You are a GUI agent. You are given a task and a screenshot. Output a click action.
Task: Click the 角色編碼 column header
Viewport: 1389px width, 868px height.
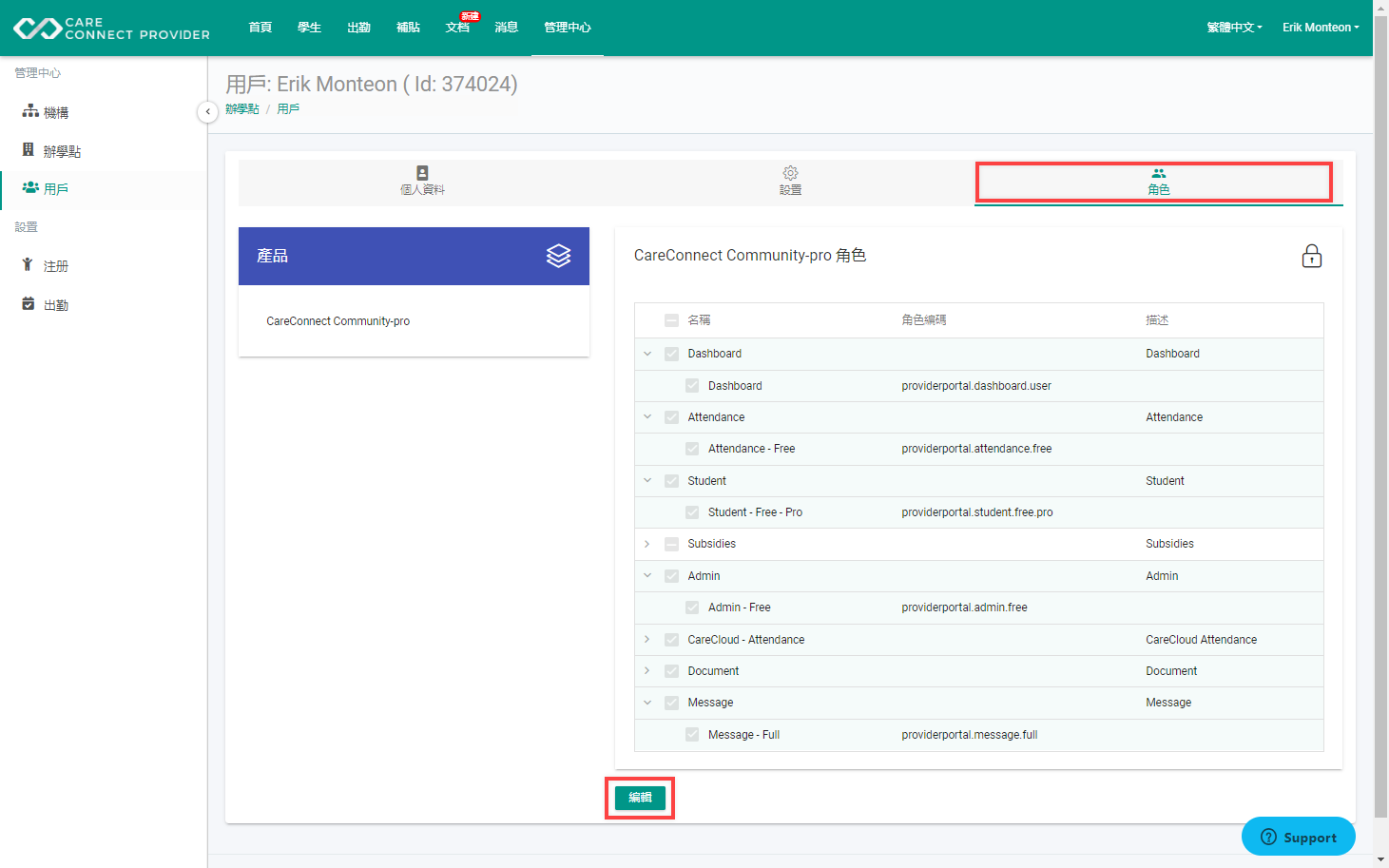[x=924, y=320]
